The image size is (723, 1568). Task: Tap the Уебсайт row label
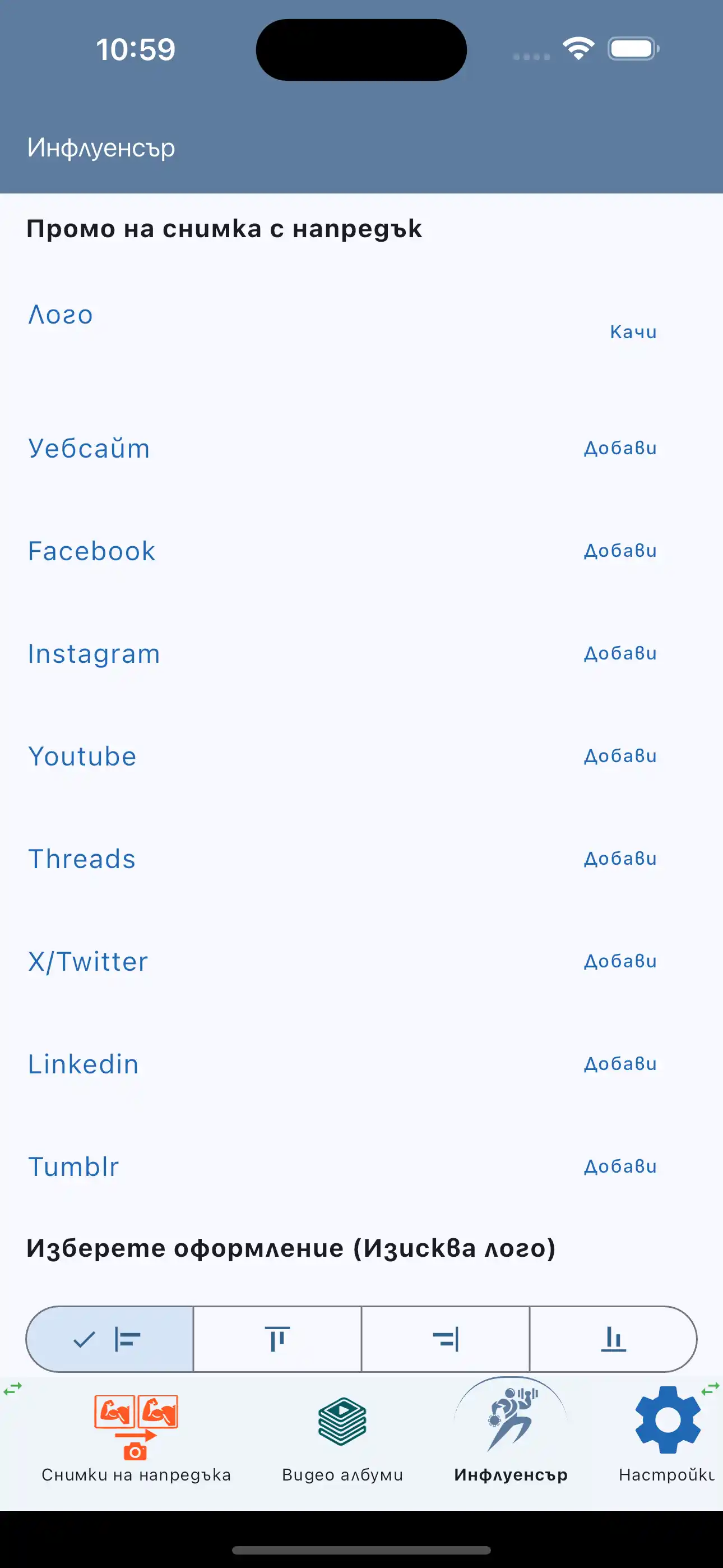89,449
